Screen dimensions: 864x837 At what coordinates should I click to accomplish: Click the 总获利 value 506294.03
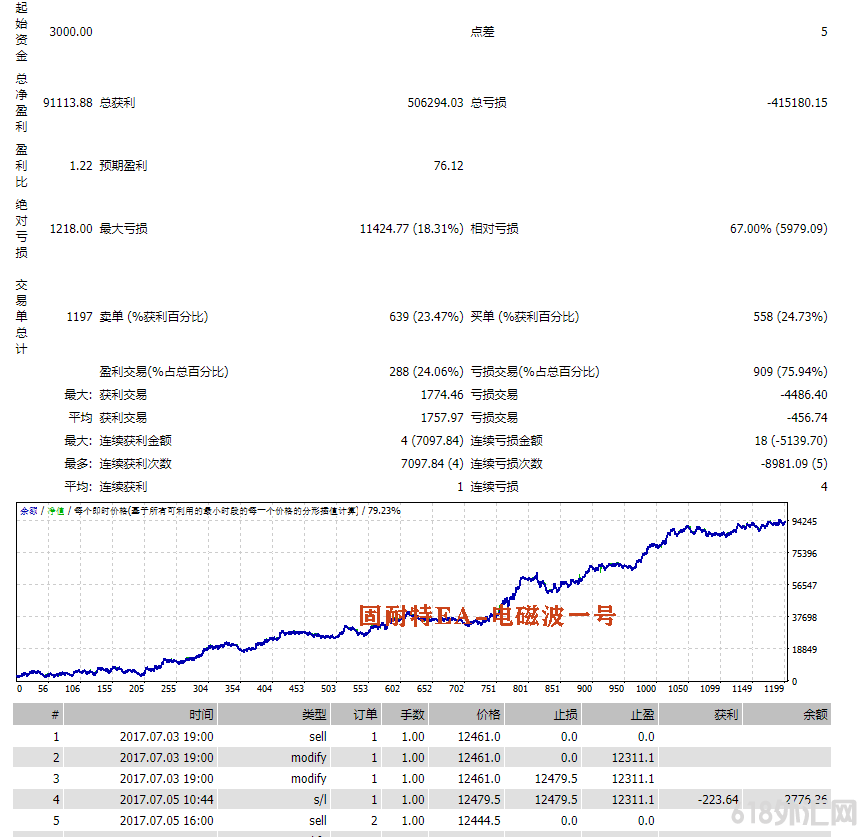click(x=435, y=102)
